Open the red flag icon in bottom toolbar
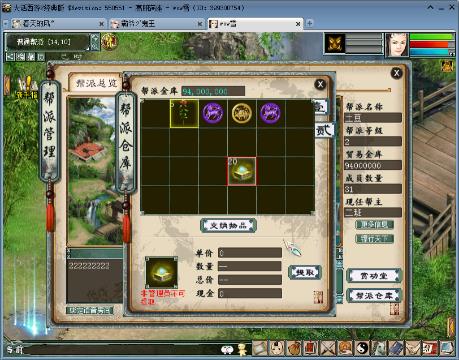The image size is (459, 360). pos(430,348)
